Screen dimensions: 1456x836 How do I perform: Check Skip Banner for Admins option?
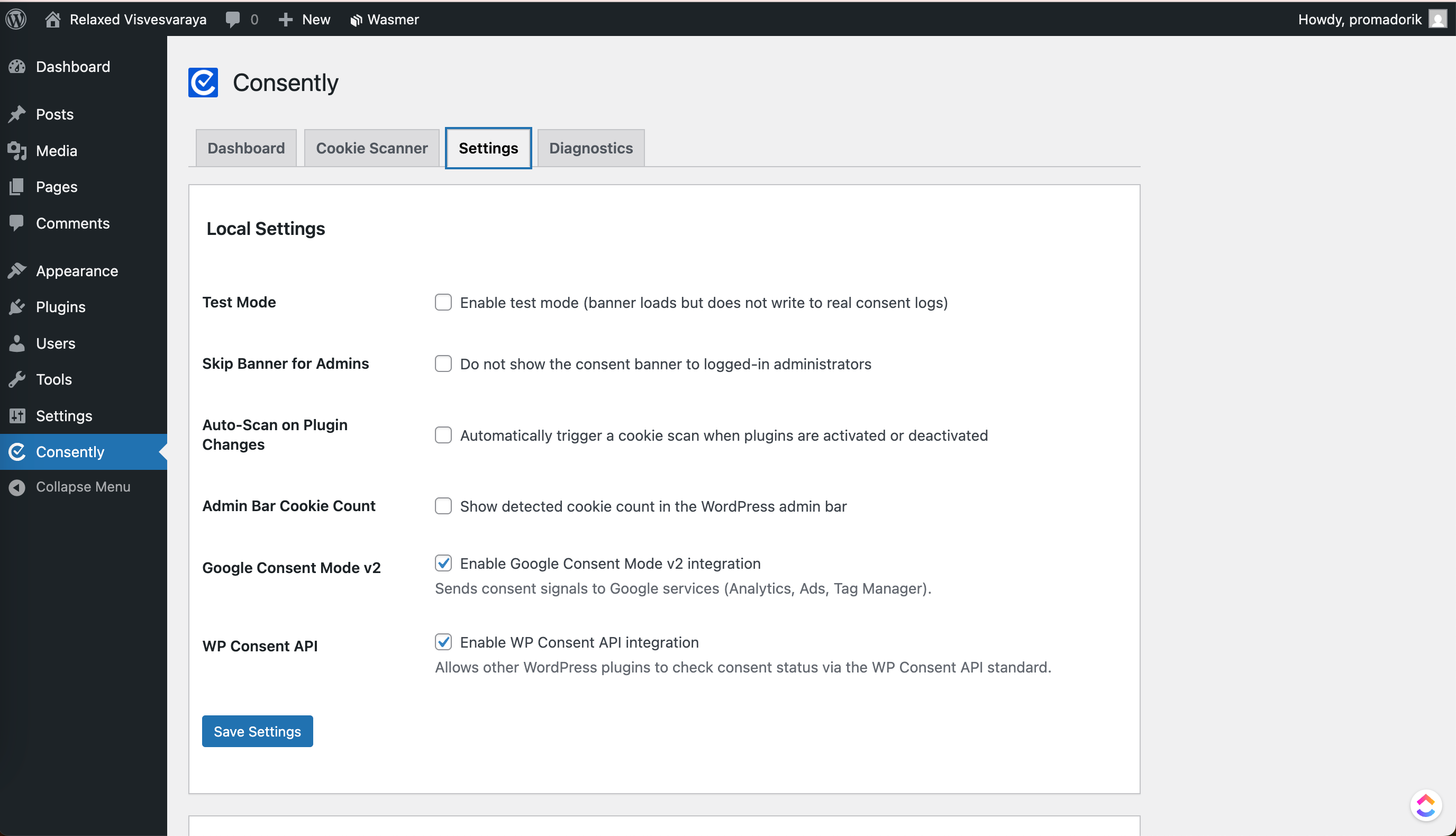point(443,364)
